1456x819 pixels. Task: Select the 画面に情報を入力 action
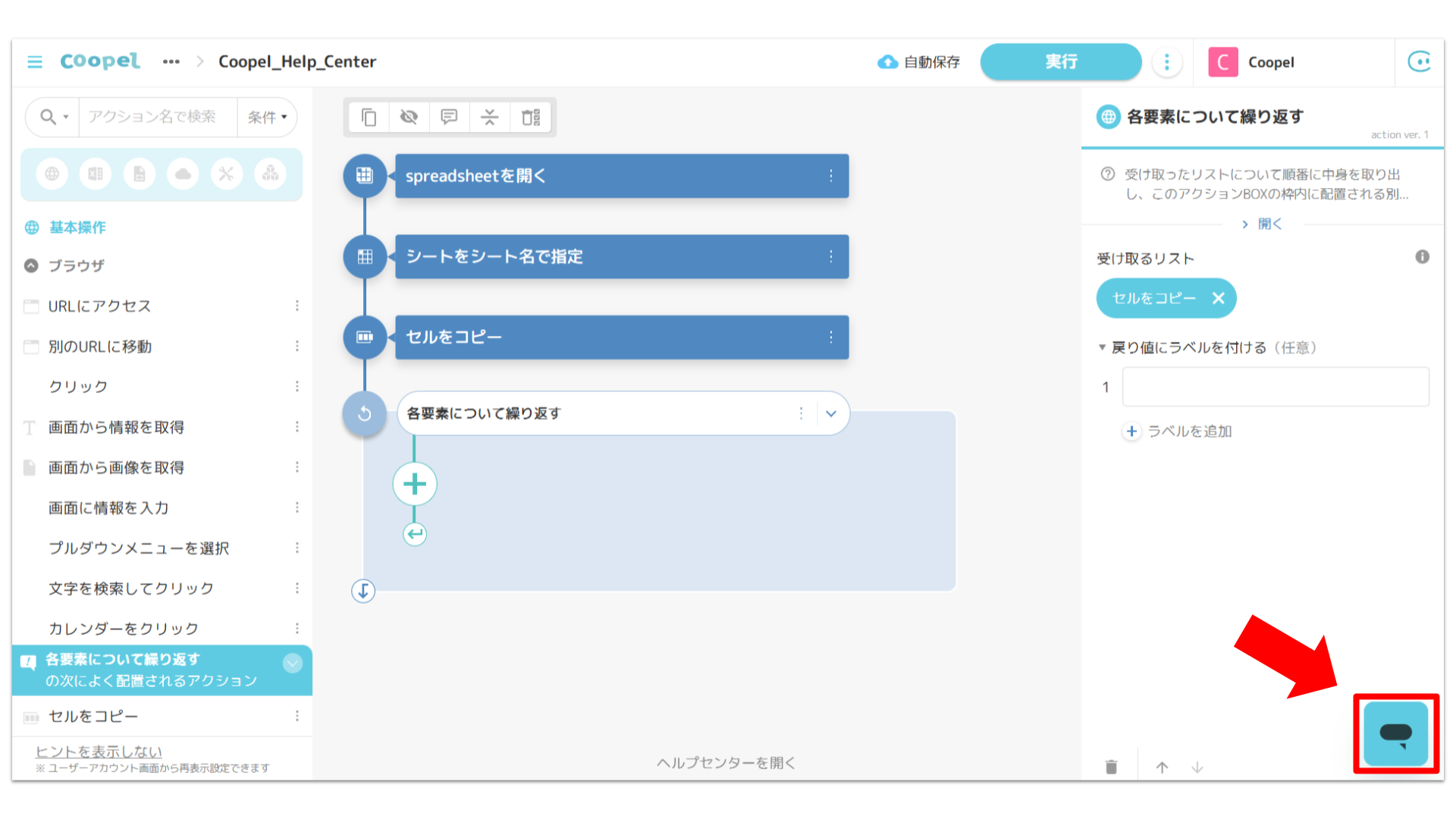108,507
